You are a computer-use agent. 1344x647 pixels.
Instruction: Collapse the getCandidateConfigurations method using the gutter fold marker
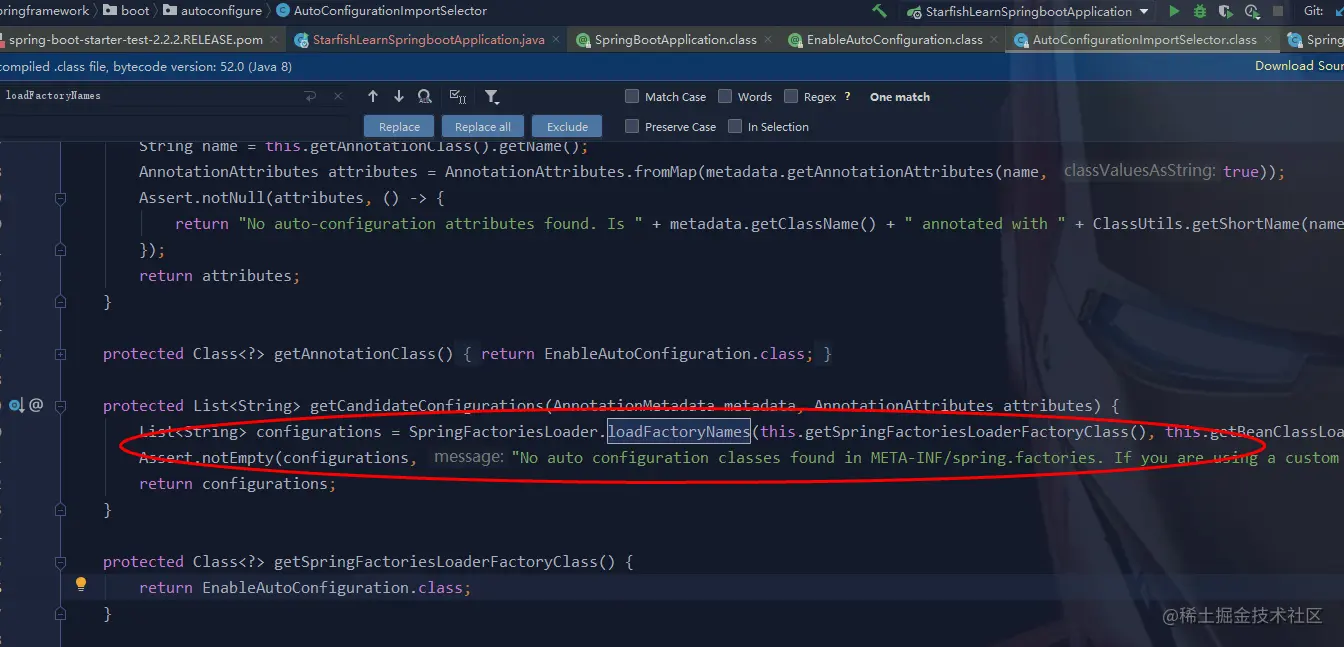pyautogui.click(x=61, y=406)
